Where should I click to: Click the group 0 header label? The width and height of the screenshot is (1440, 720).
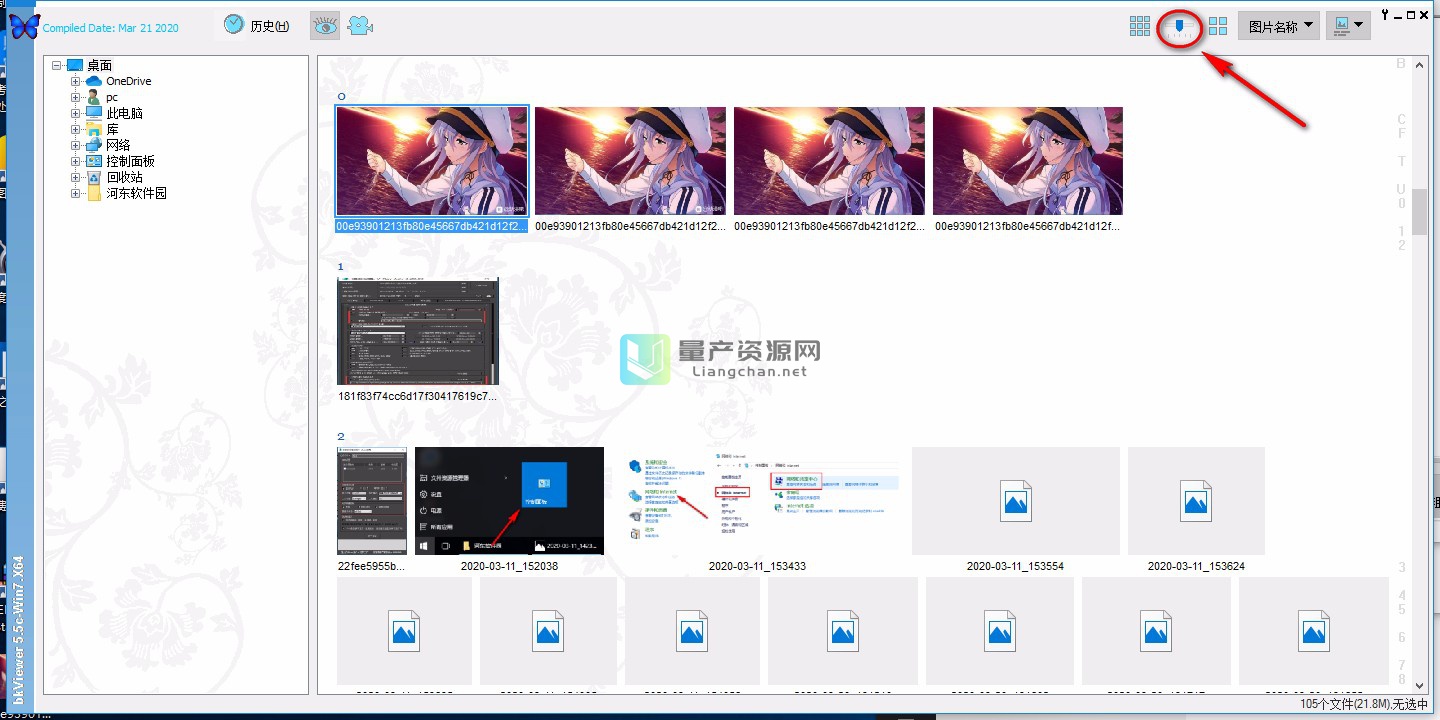tap(341, 97)
